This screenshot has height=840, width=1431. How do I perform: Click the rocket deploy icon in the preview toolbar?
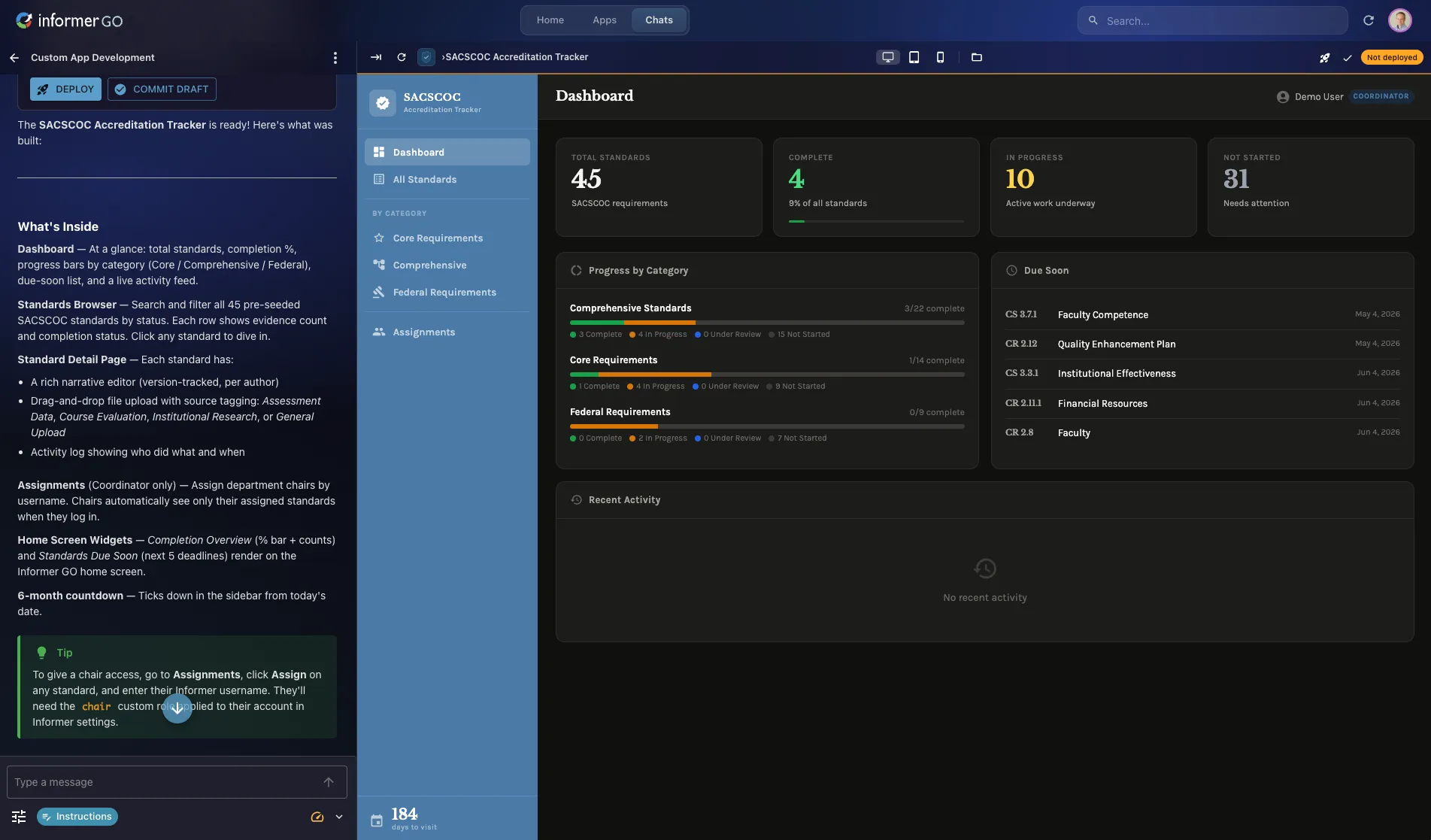click(x=1325, y=57)
